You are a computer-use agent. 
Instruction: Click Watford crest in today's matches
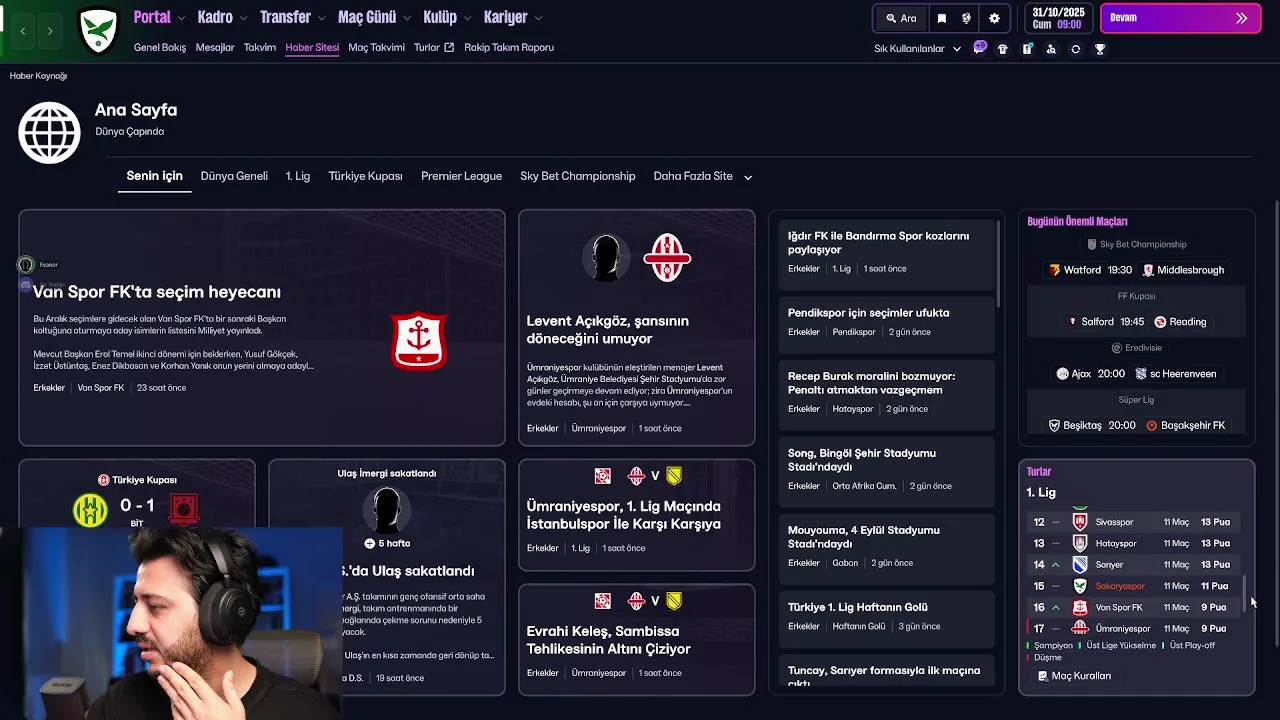tap(1054, 270)
